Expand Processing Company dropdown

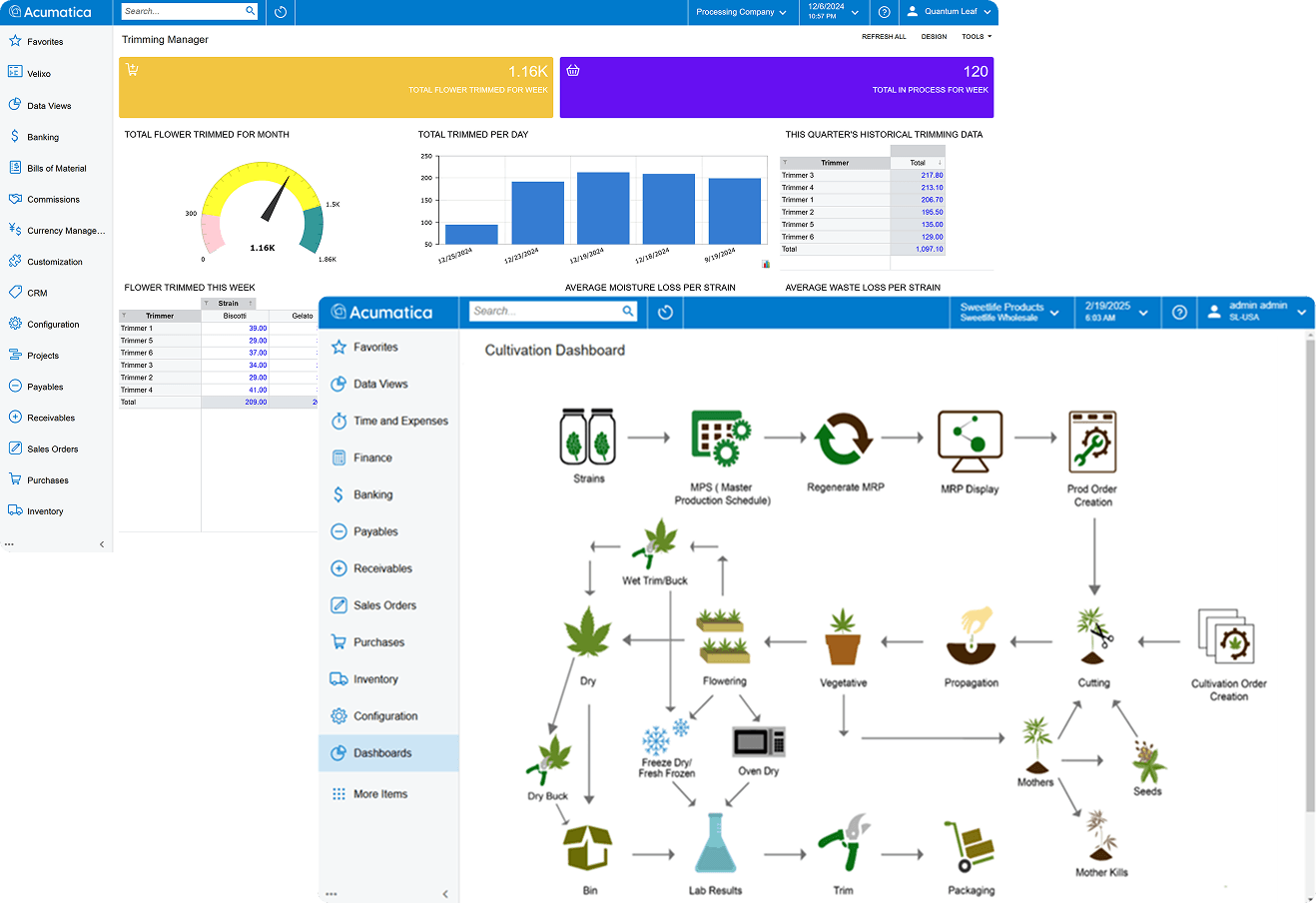pyautogui.click(x=741, y=12)
